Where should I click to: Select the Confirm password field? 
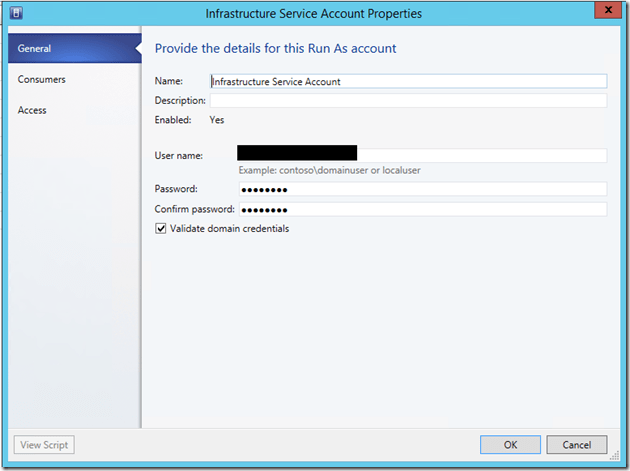tap(420, 209)
